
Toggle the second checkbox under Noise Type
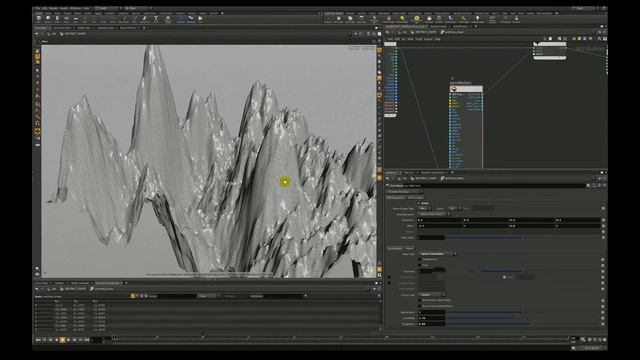[420, 265]
